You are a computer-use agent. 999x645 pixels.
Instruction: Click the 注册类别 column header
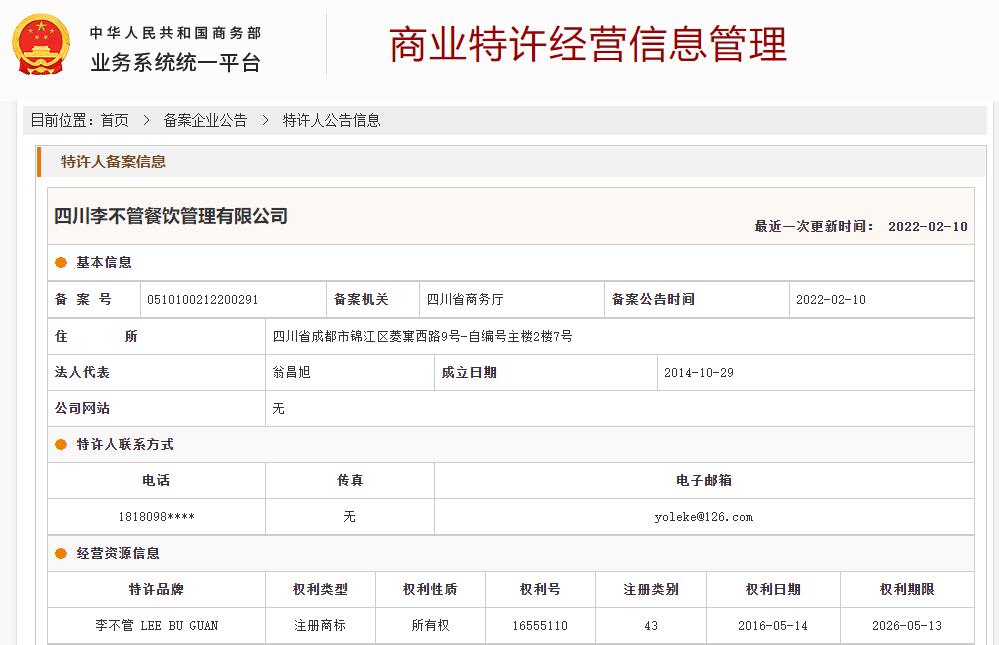click(x=651, y=590)
